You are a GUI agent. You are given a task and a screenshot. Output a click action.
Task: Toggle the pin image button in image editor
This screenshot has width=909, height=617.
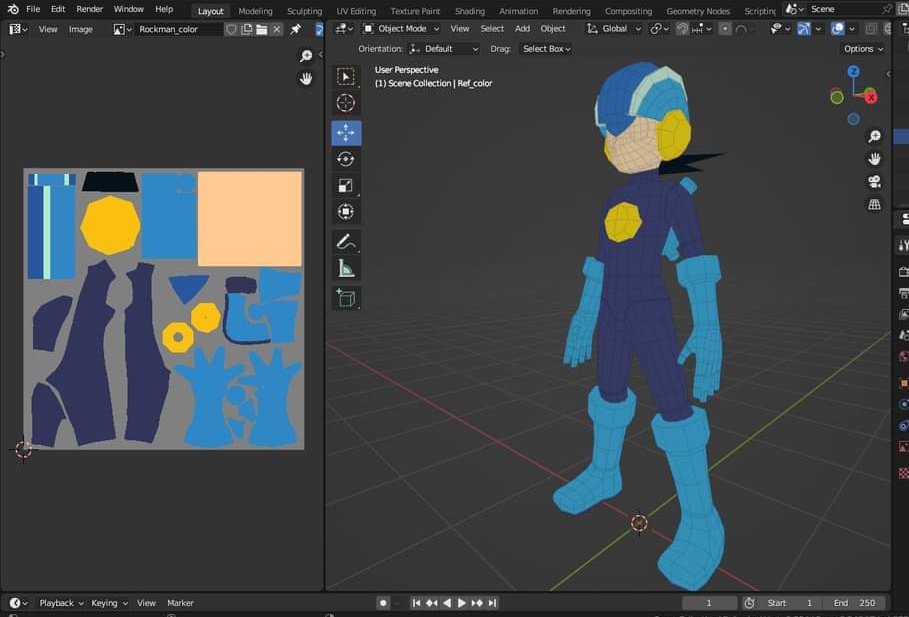tap(296, 29)
